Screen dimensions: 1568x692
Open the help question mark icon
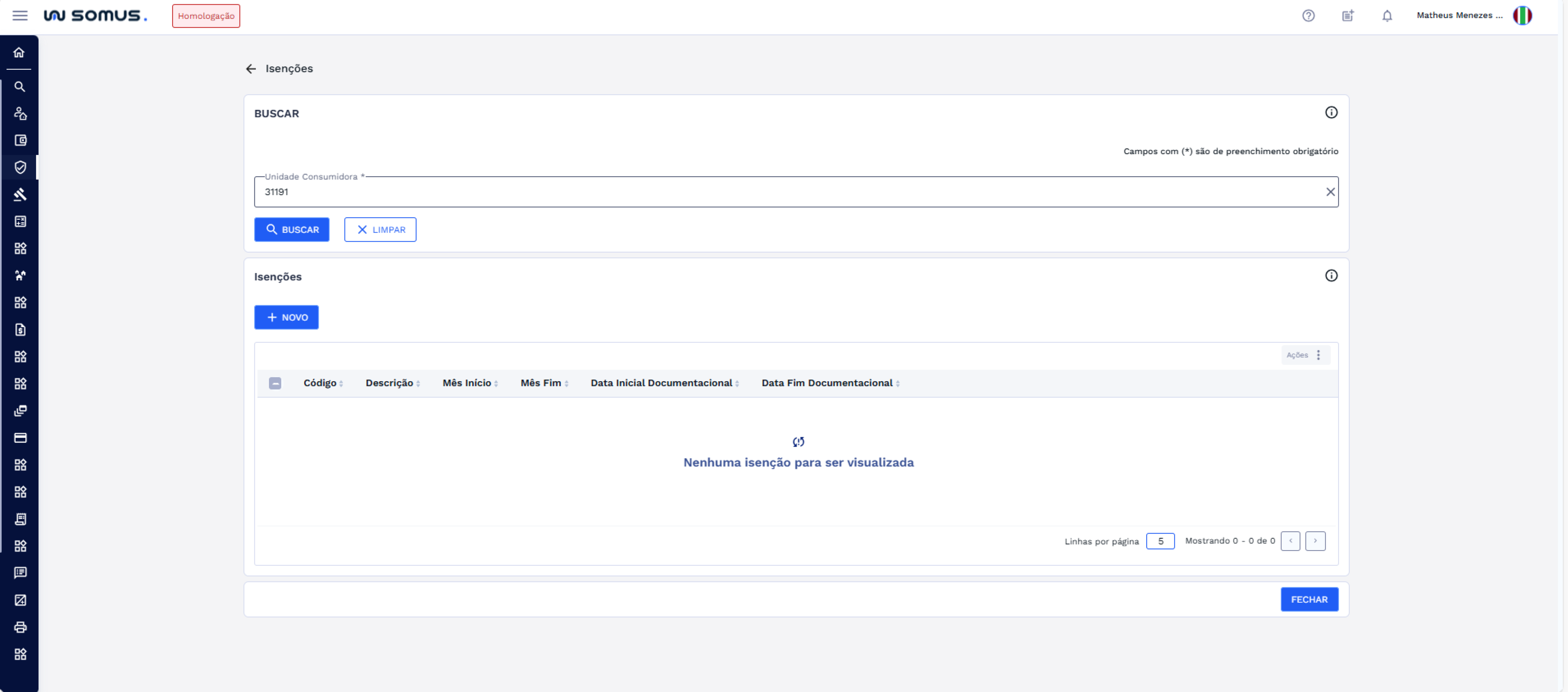pyautogui.click(x=1308, y=16)
